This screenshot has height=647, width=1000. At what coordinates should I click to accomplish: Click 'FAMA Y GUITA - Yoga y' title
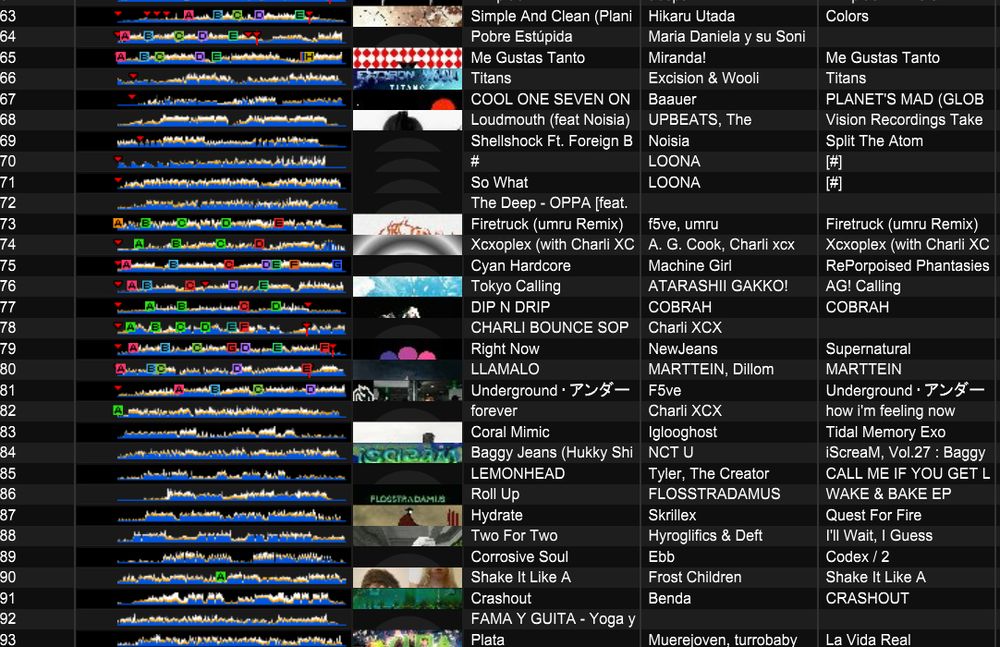(553, 619)
